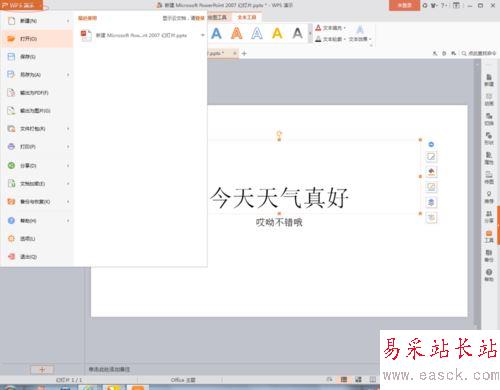Click the layers floating icon beside text box
Image resolution: width=500 pixels, height=390 pixels.
tap(431, 202)
